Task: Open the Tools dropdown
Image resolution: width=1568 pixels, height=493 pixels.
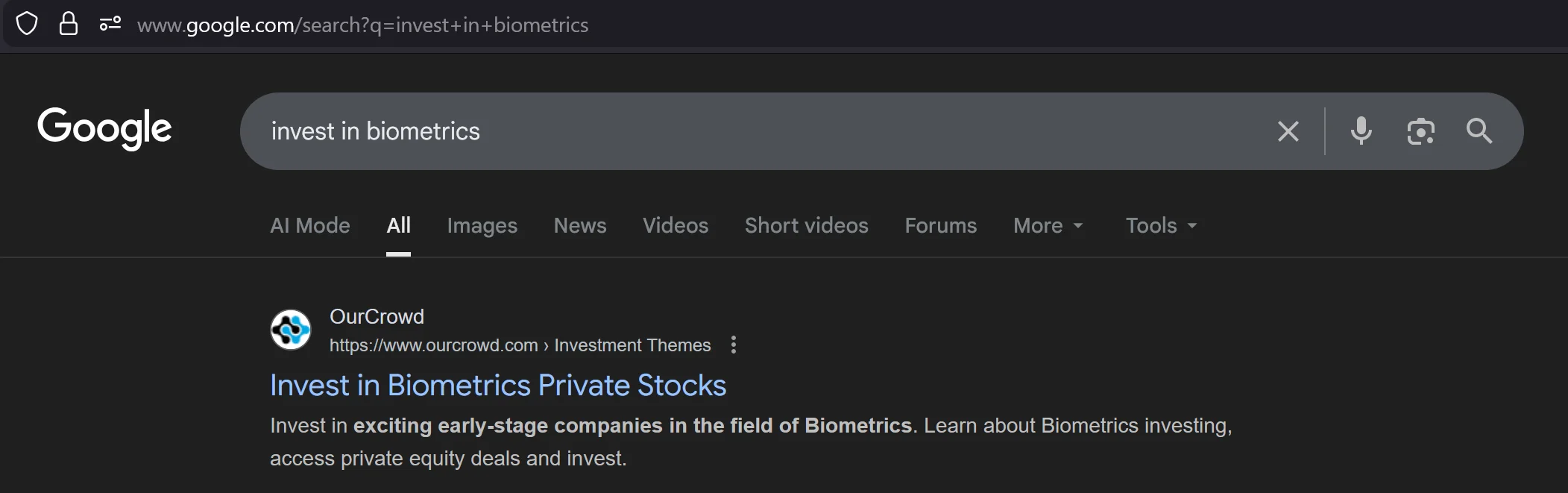Action: click(x=1159, y=225)
